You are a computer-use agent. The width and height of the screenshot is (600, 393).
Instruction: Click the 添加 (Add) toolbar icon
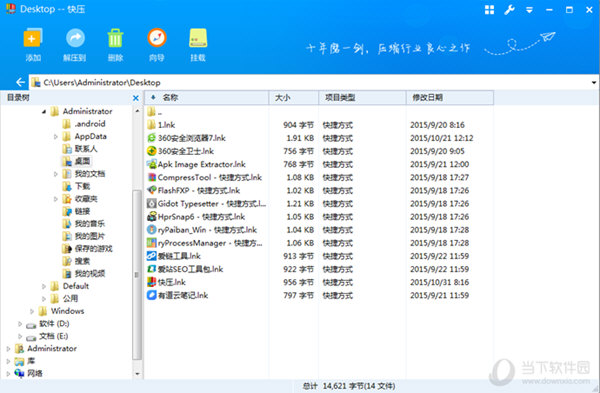click(33, 38)
